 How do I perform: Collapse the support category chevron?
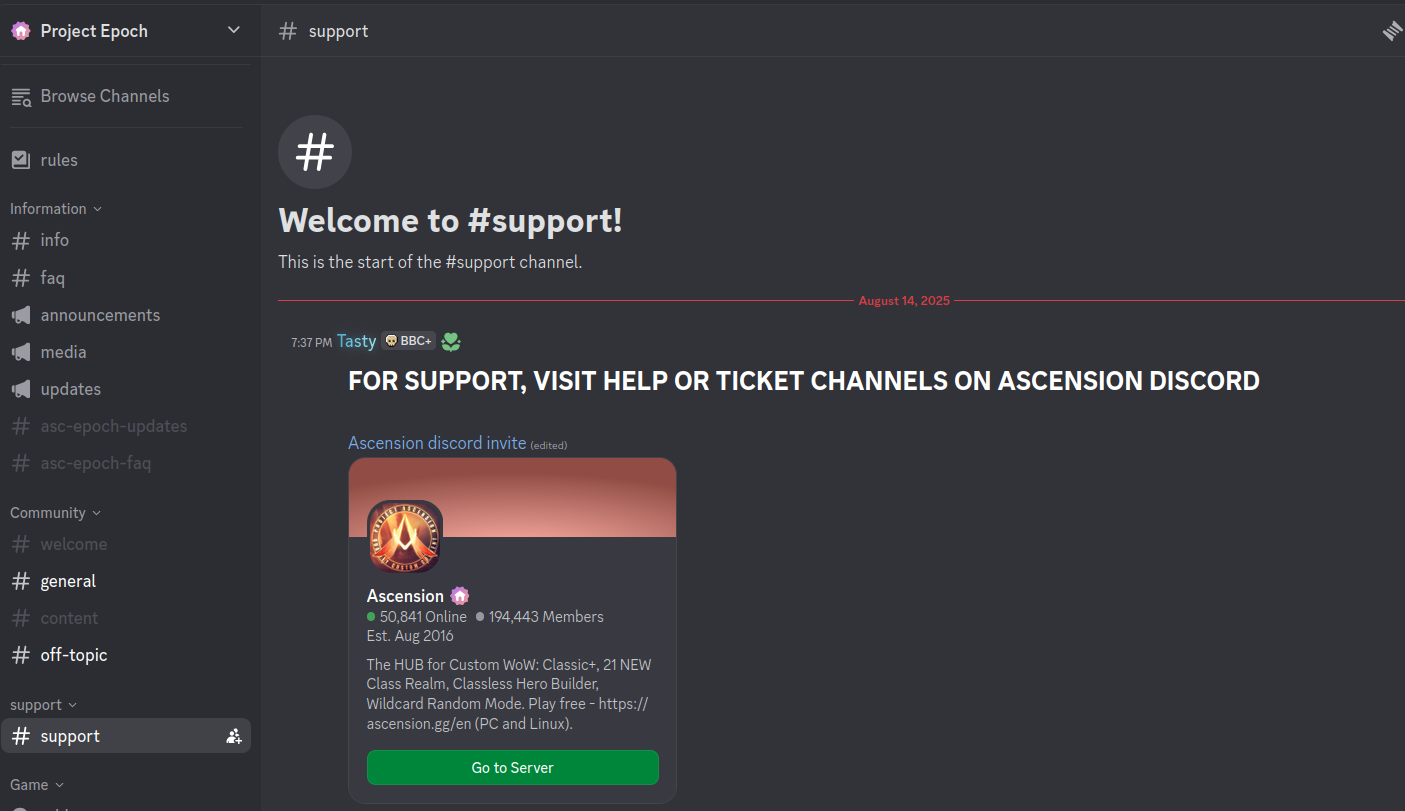[x=72, y=705]
